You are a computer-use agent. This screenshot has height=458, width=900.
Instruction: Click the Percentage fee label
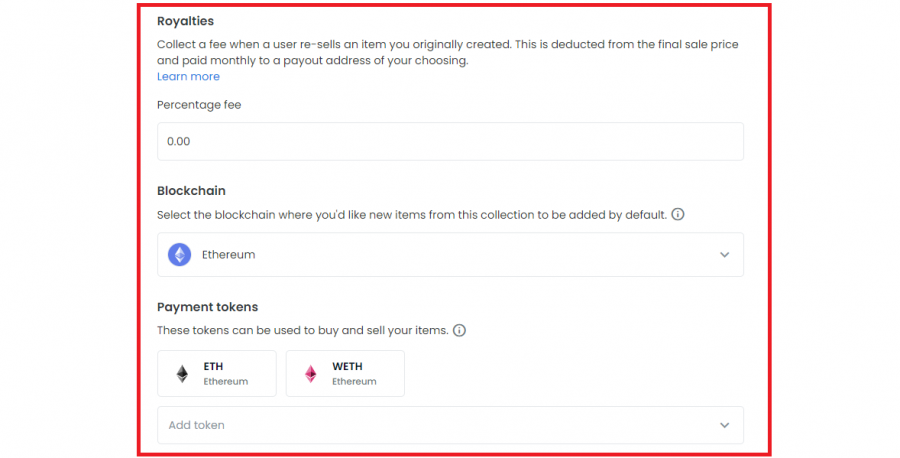coord(199,104)
